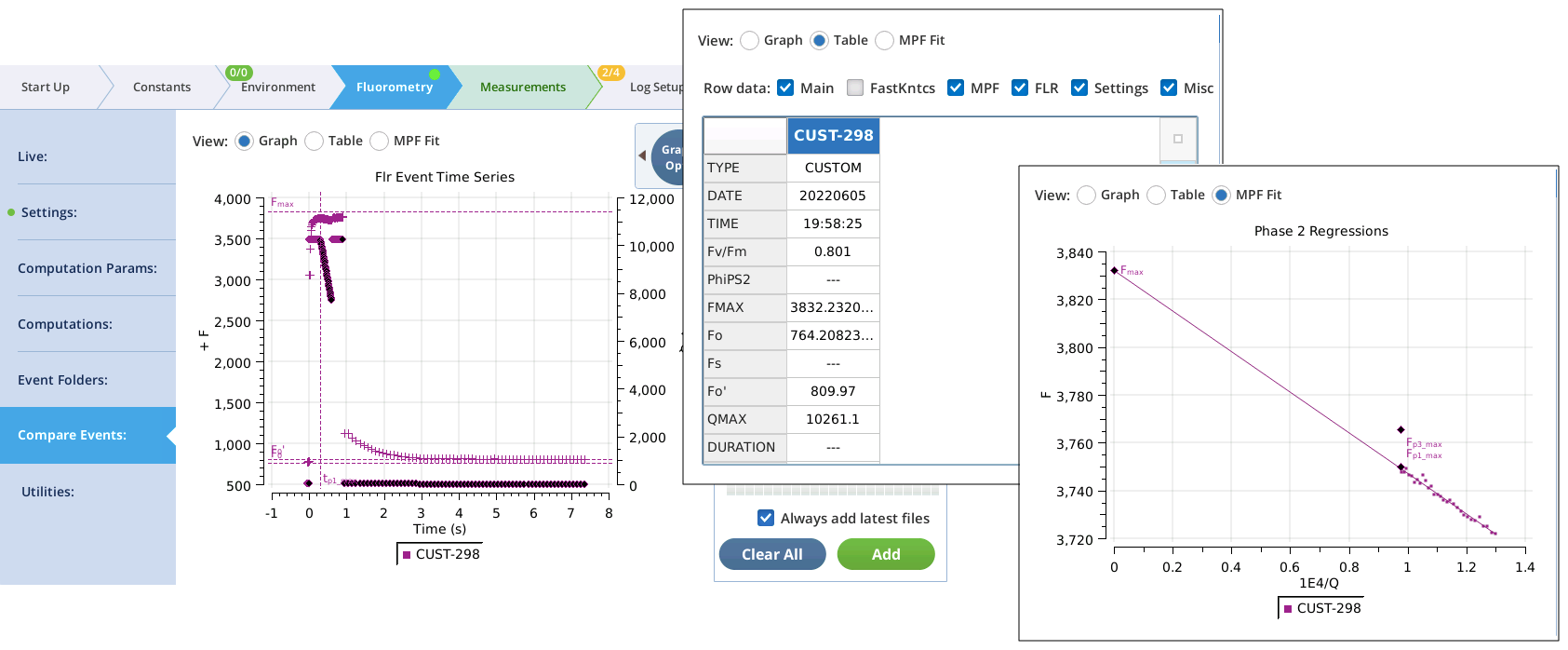
Task: Click the Fmax label on the time series plot
Action: [282, 203]
